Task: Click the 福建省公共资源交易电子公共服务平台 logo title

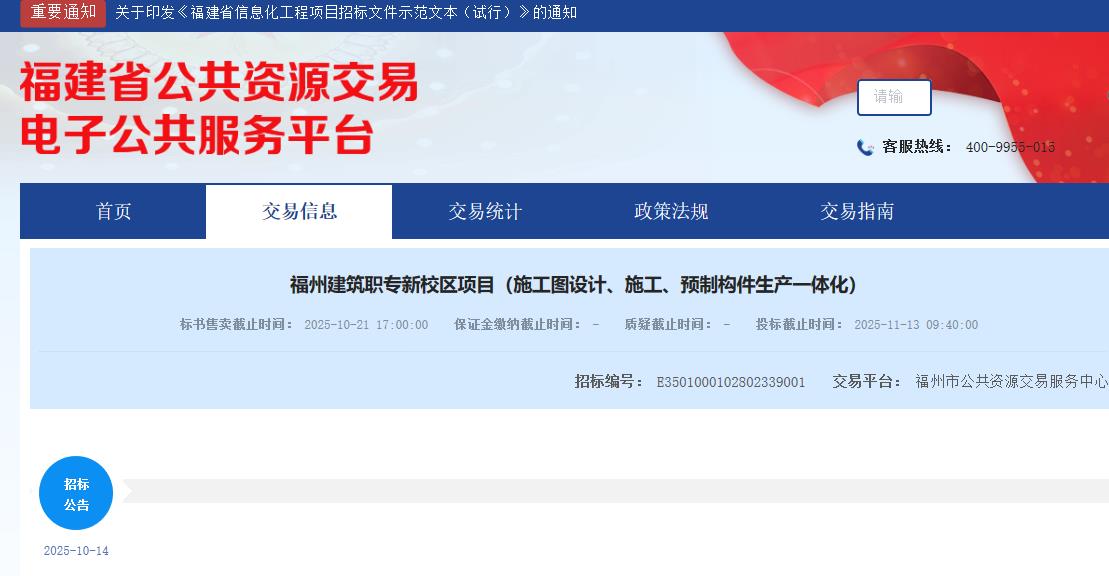Action: tap(219, 108)
